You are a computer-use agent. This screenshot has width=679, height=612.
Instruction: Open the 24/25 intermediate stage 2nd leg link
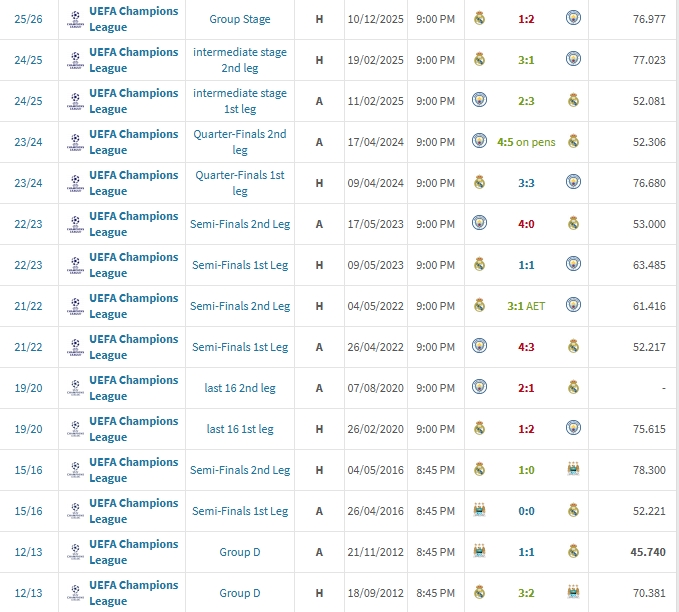(240, 60)
